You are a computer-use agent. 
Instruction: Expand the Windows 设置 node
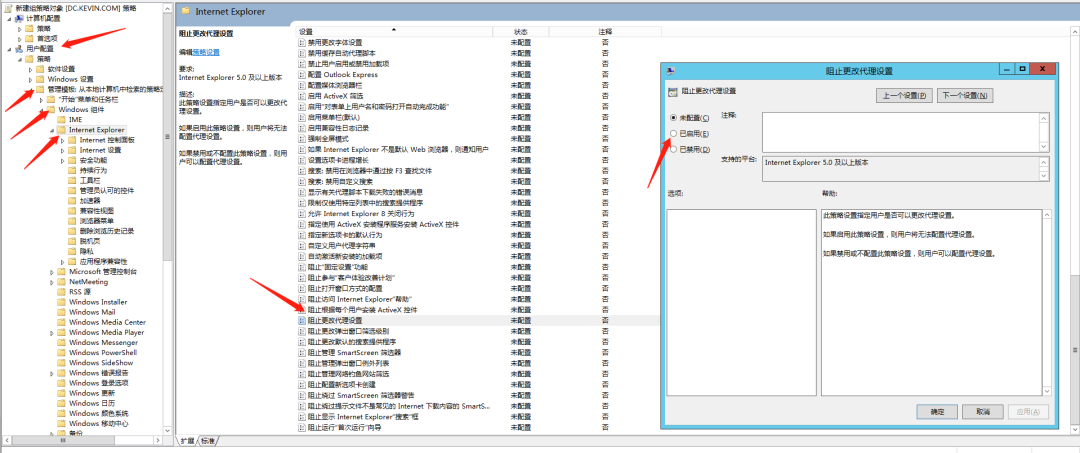point(30,79)
